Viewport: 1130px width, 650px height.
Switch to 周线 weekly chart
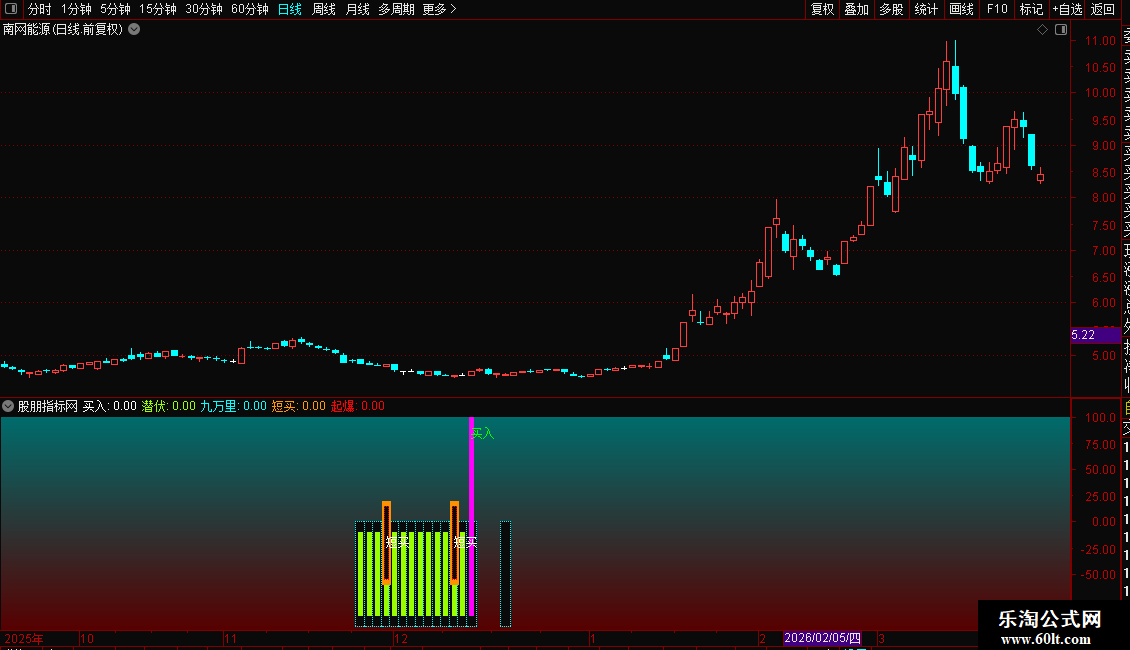[x=324, y=9]
